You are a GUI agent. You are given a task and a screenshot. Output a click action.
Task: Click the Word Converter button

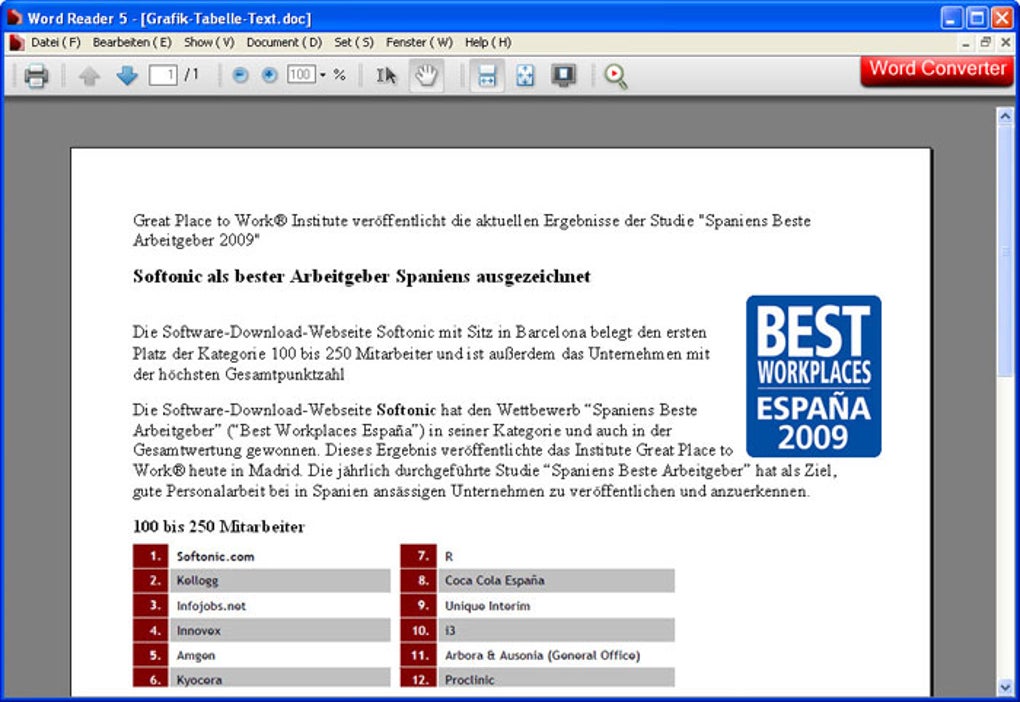click(937, 70)
